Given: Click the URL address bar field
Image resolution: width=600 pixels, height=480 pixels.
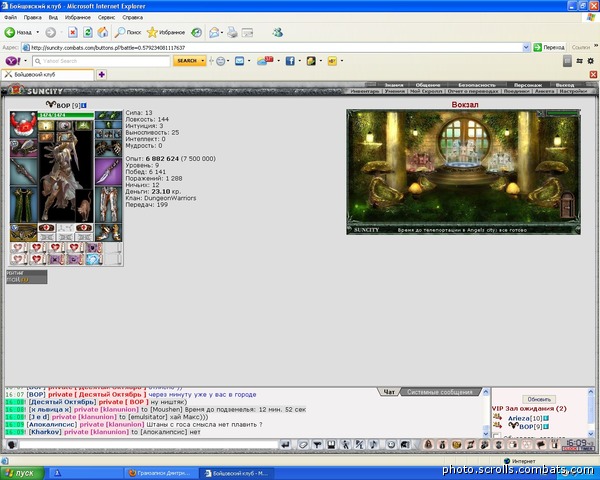Looking at the screenshot, I should pyautogui.click(x=272, y=47).
